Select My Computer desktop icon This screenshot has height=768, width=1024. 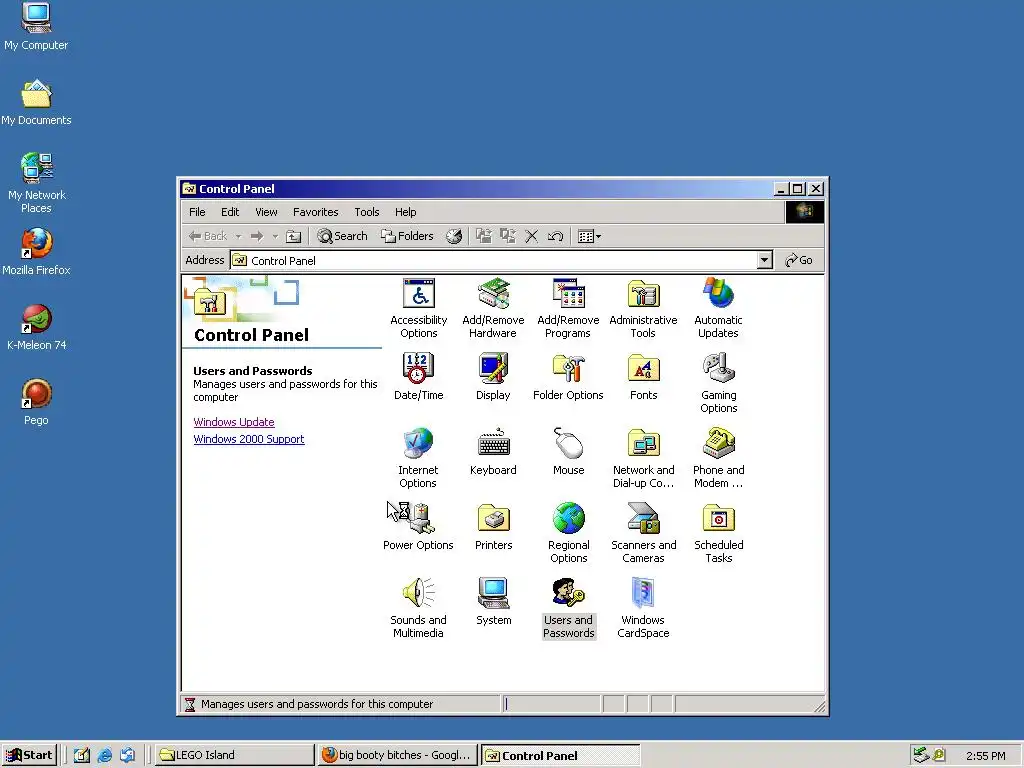(x=36, y=27)
